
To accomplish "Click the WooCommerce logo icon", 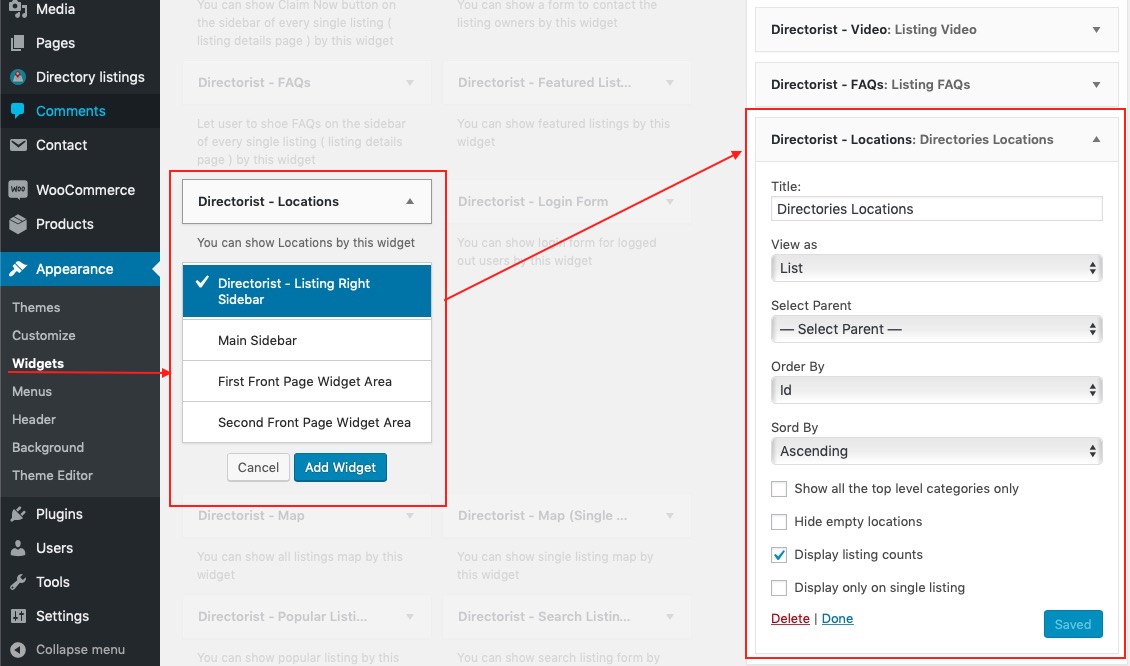I will pos(18,190).
